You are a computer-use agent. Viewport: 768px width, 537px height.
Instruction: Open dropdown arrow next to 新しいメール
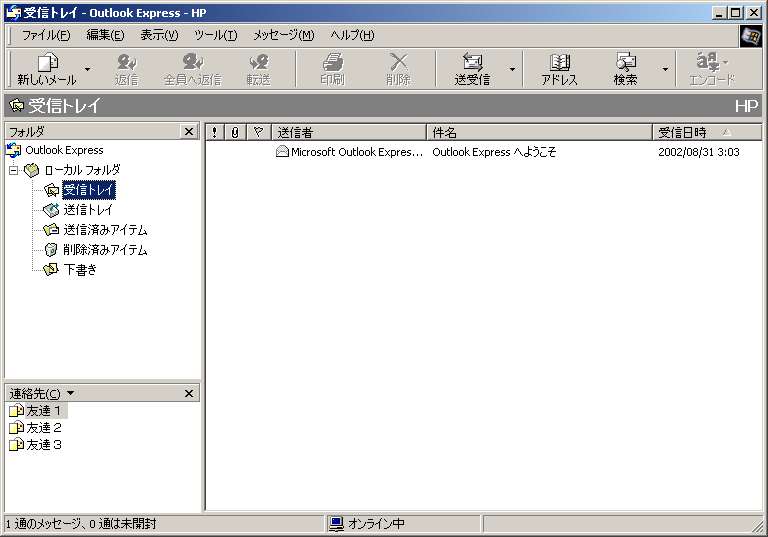coord(88,70)
